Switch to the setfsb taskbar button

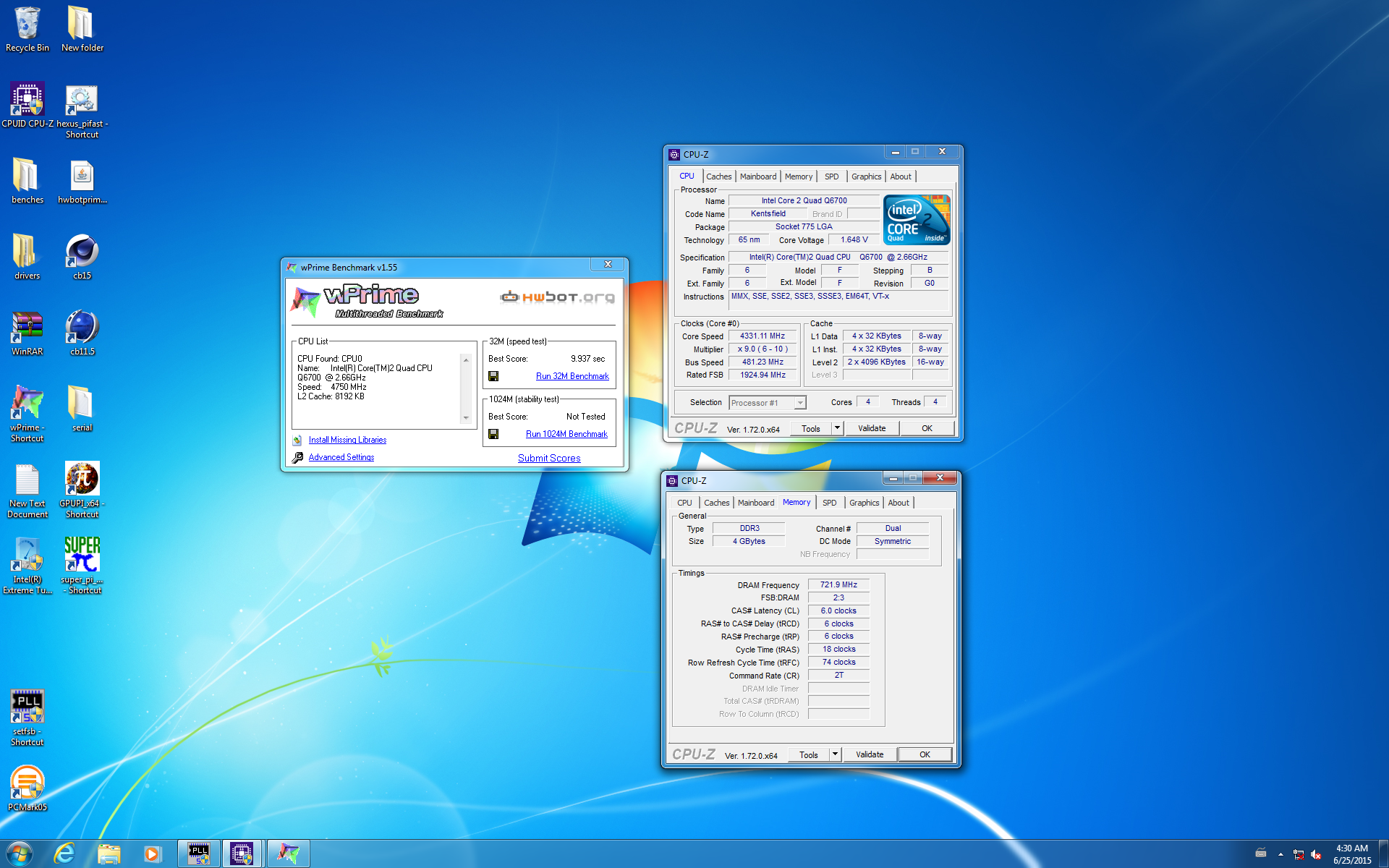point(199,854)
